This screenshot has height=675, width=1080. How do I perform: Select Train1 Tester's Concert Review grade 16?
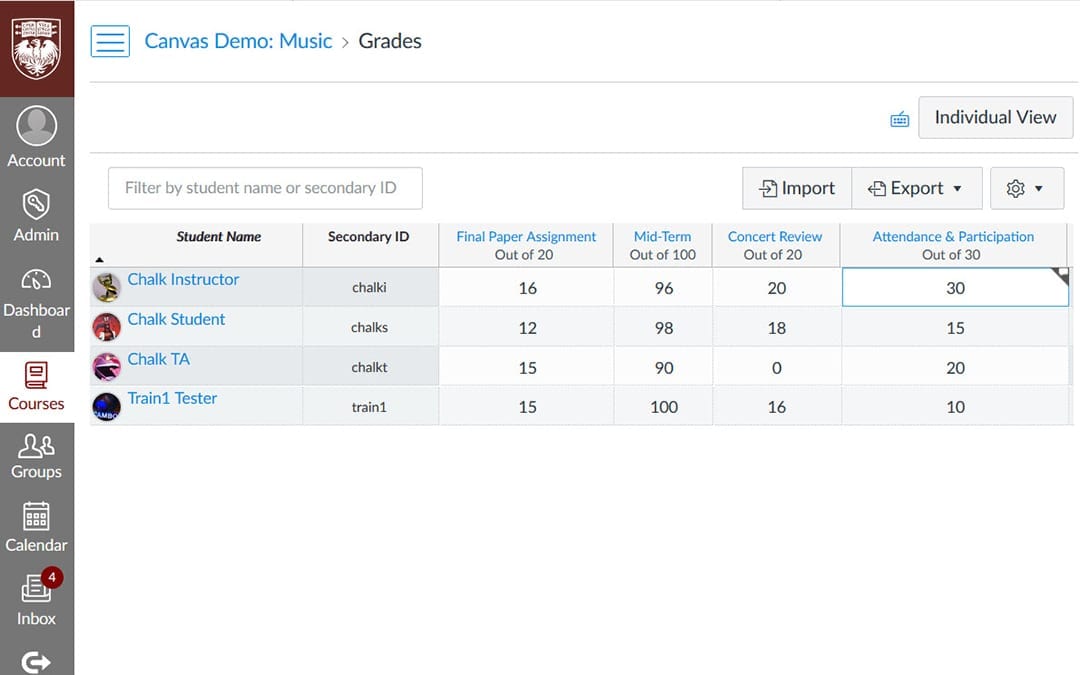point(777,406)
